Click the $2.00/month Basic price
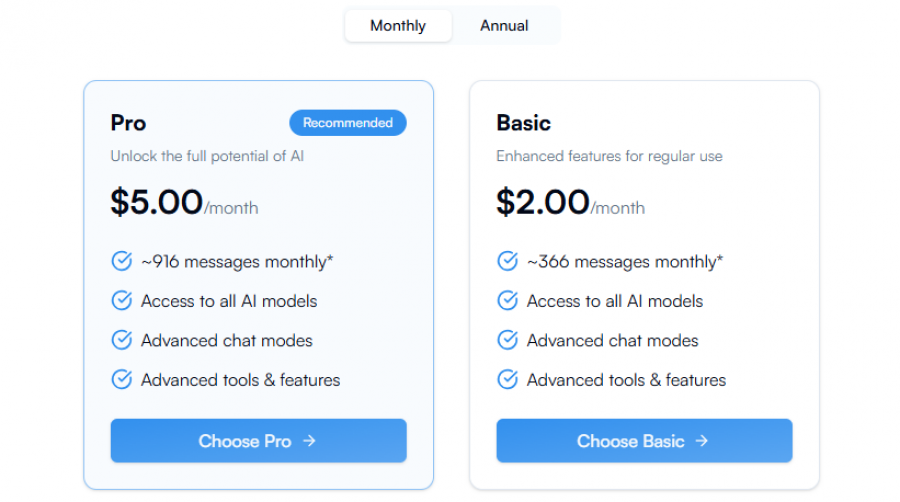Image resolution: width=900 pixels, height=502 pixels. [570, 203]
